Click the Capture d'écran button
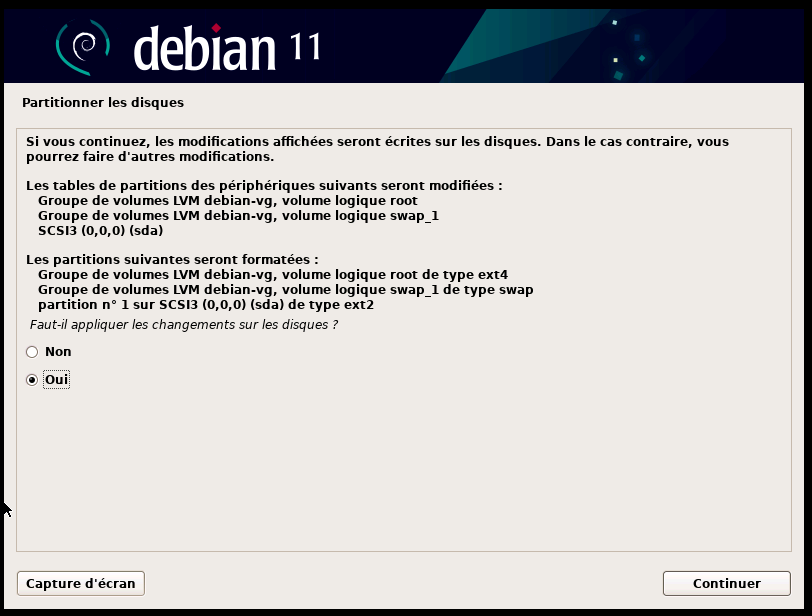Screen dimensions: 812x616 pyautogui.click(x=81, y=583)
